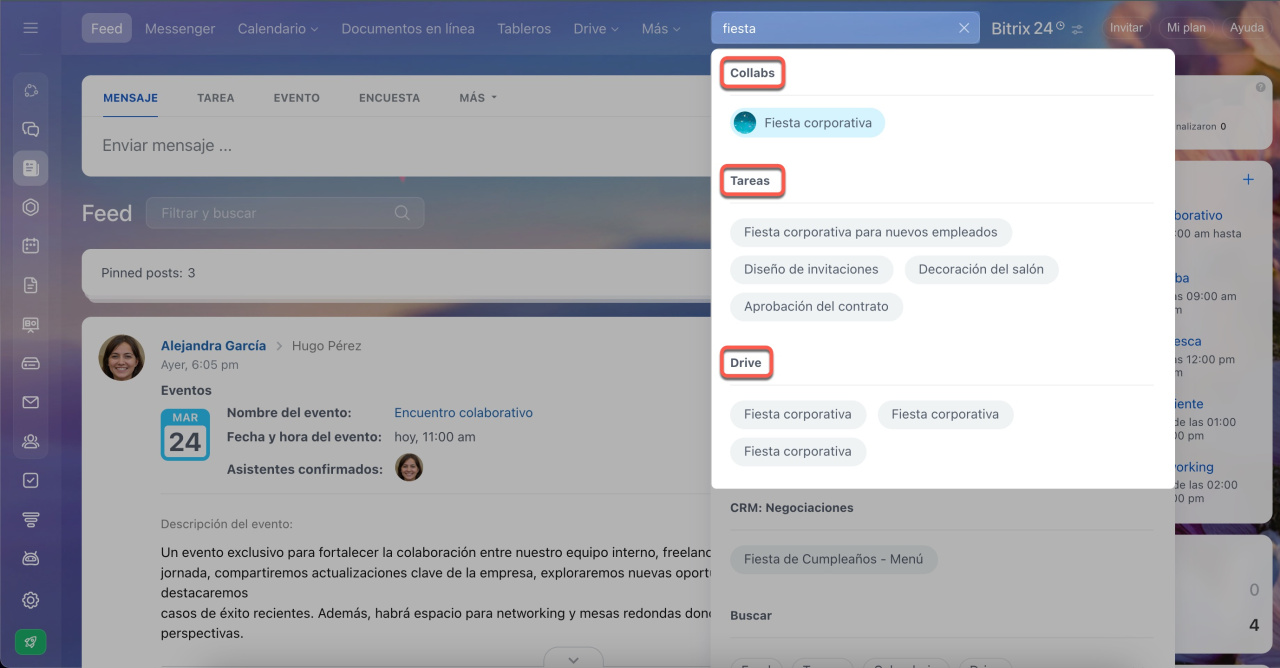
Task: Click the Mi plan button
Action: (x=1187, y=28)
